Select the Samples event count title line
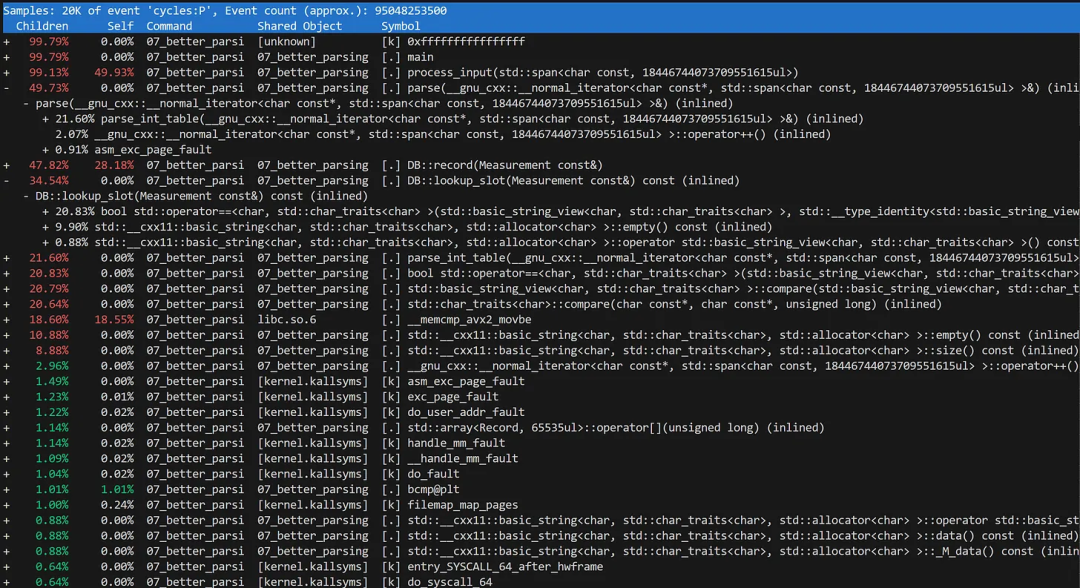The height and width of the screenshot is (588, 1080). 225,10
